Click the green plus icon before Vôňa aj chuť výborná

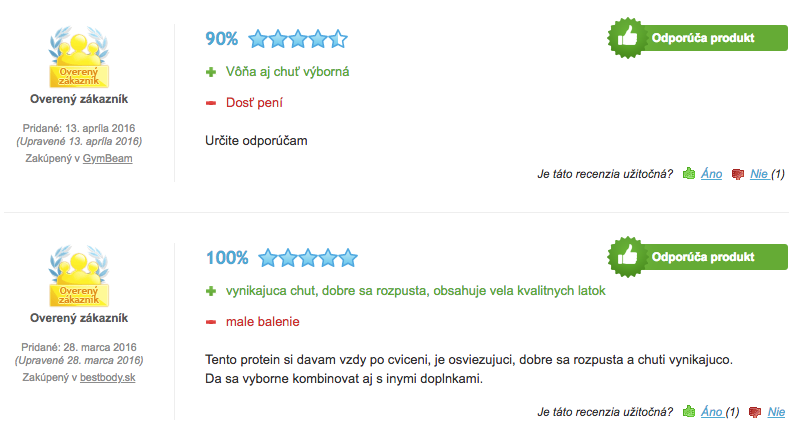[x=211, y=72]
